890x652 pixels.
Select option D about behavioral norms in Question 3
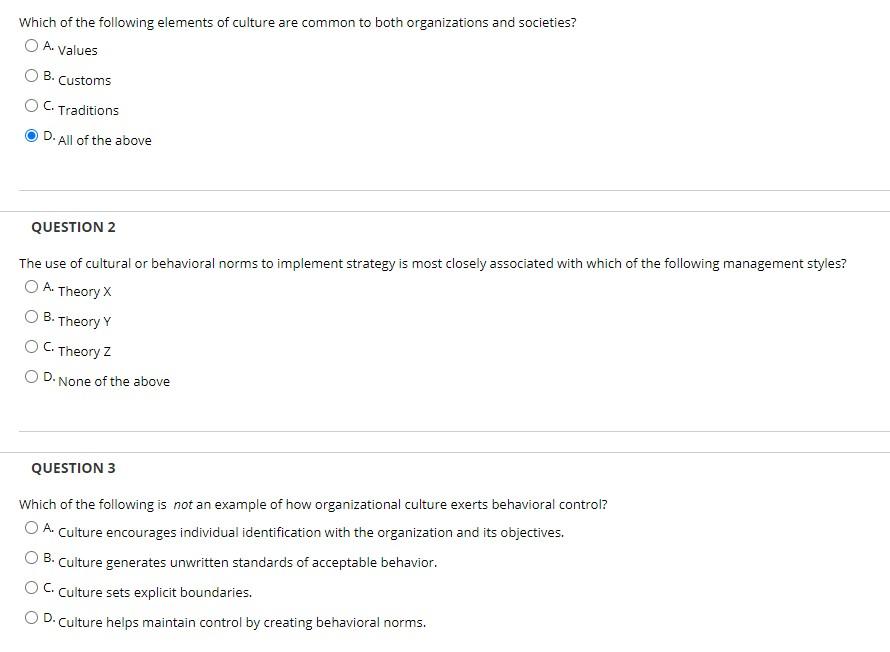pyautogui.click(x=31, y=617)
